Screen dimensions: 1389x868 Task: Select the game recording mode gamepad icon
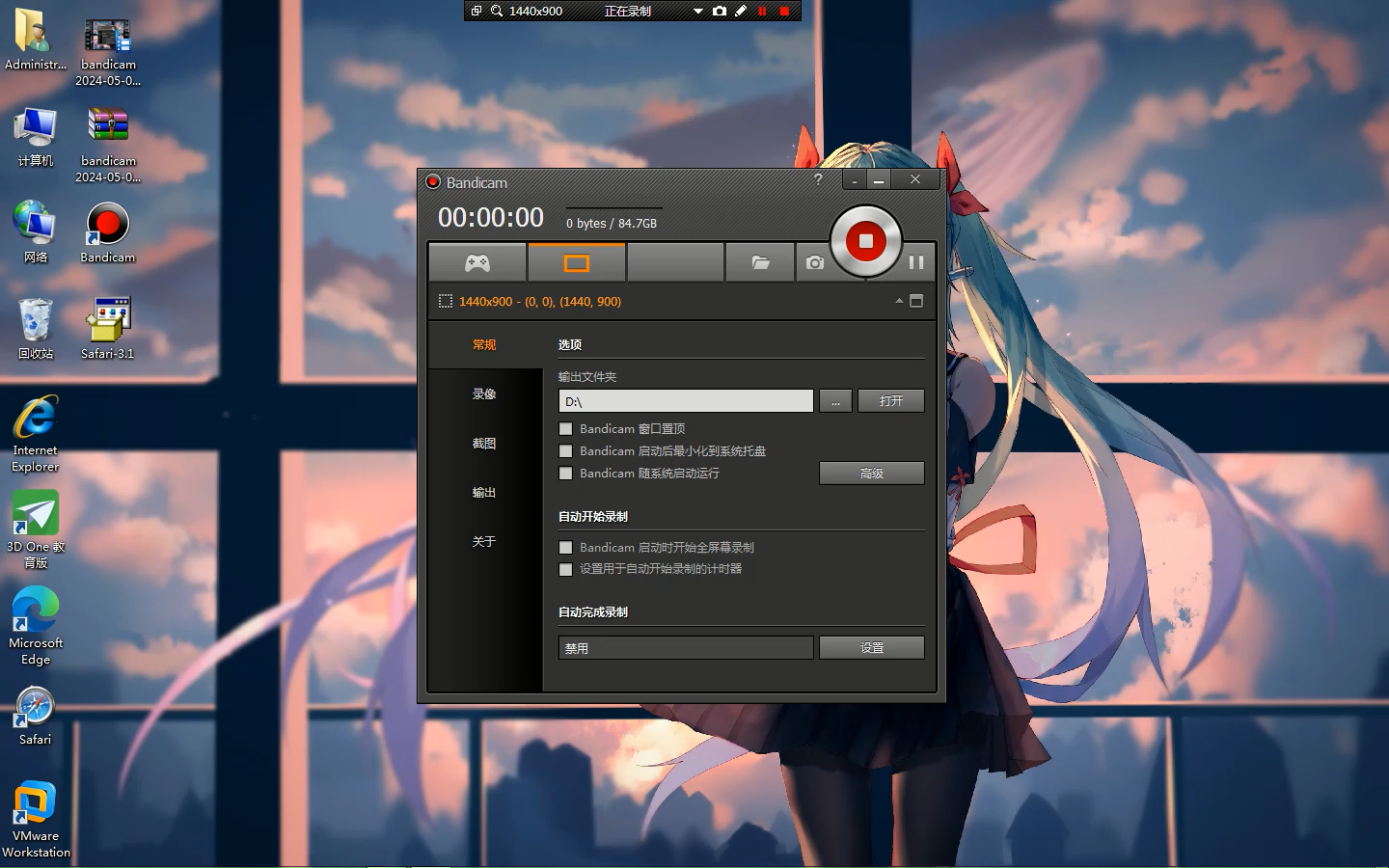point(477,262)
